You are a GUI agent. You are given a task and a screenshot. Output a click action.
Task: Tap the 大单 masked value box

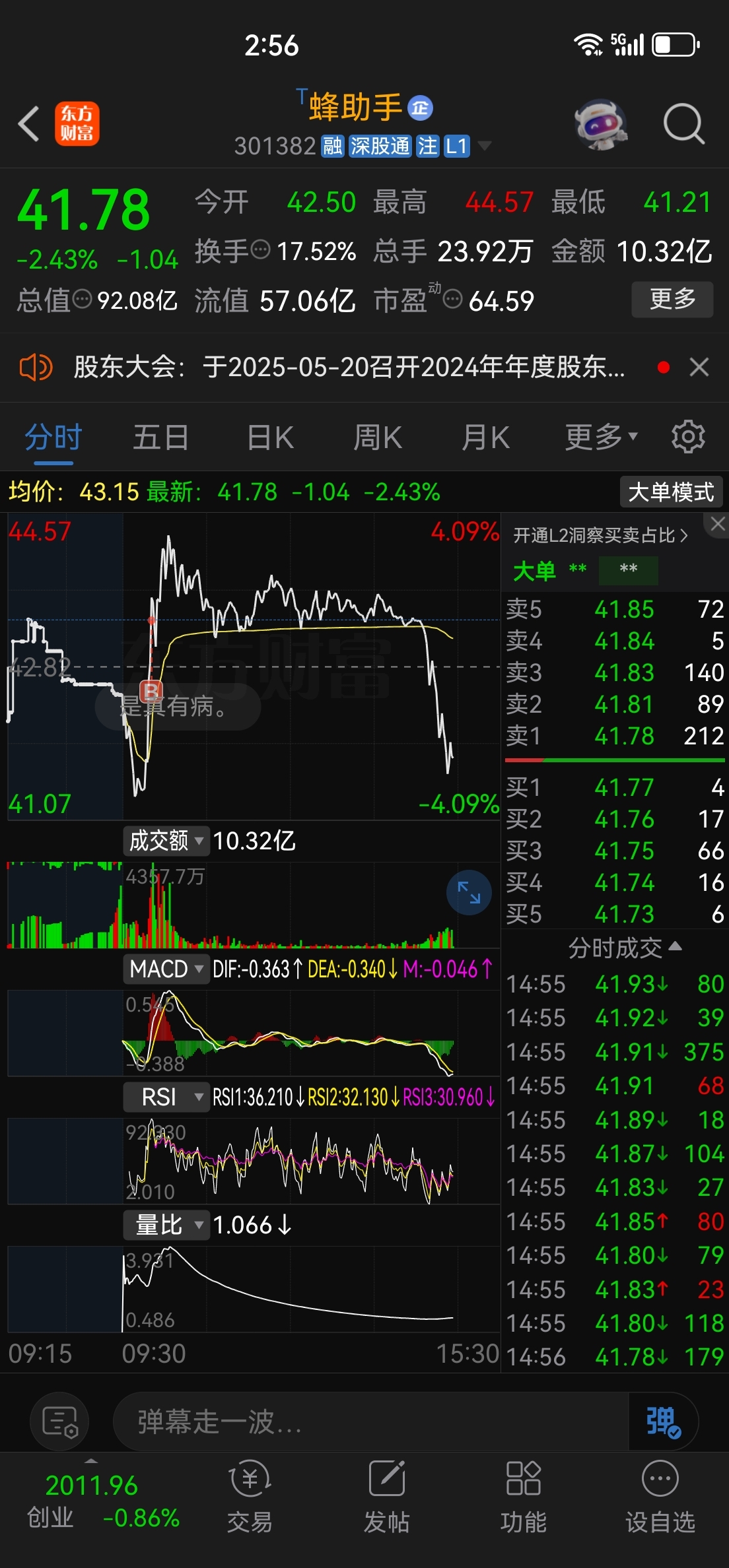(x=628, y=570)
